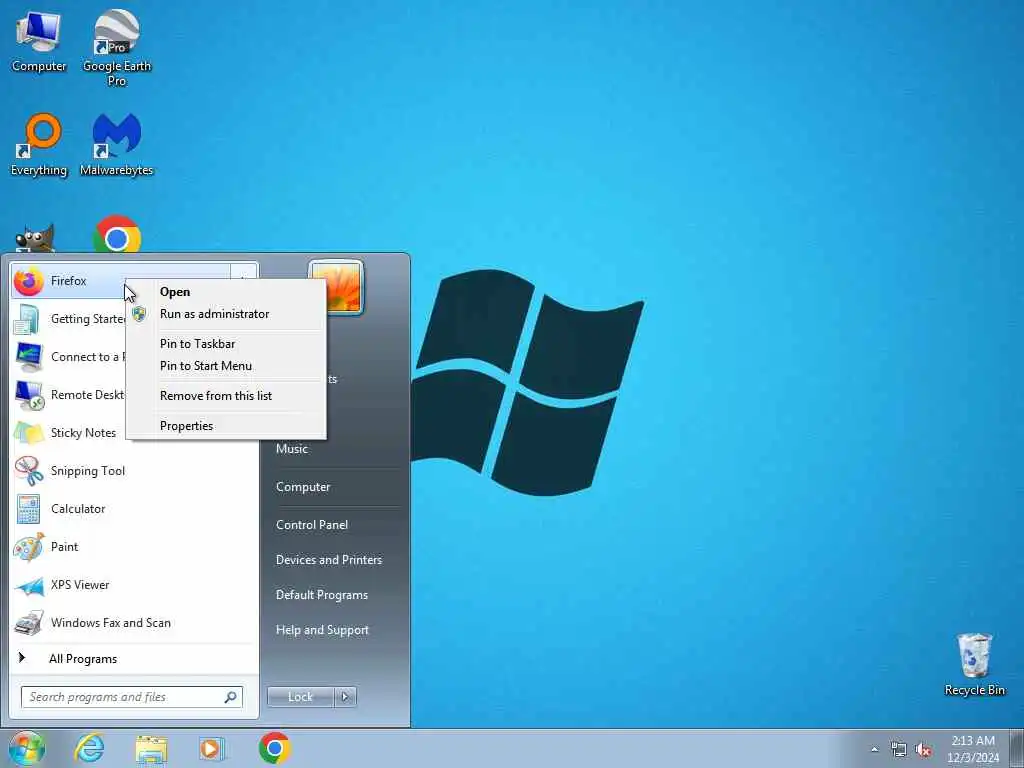Select Run as administrator

tap(225, 314)
